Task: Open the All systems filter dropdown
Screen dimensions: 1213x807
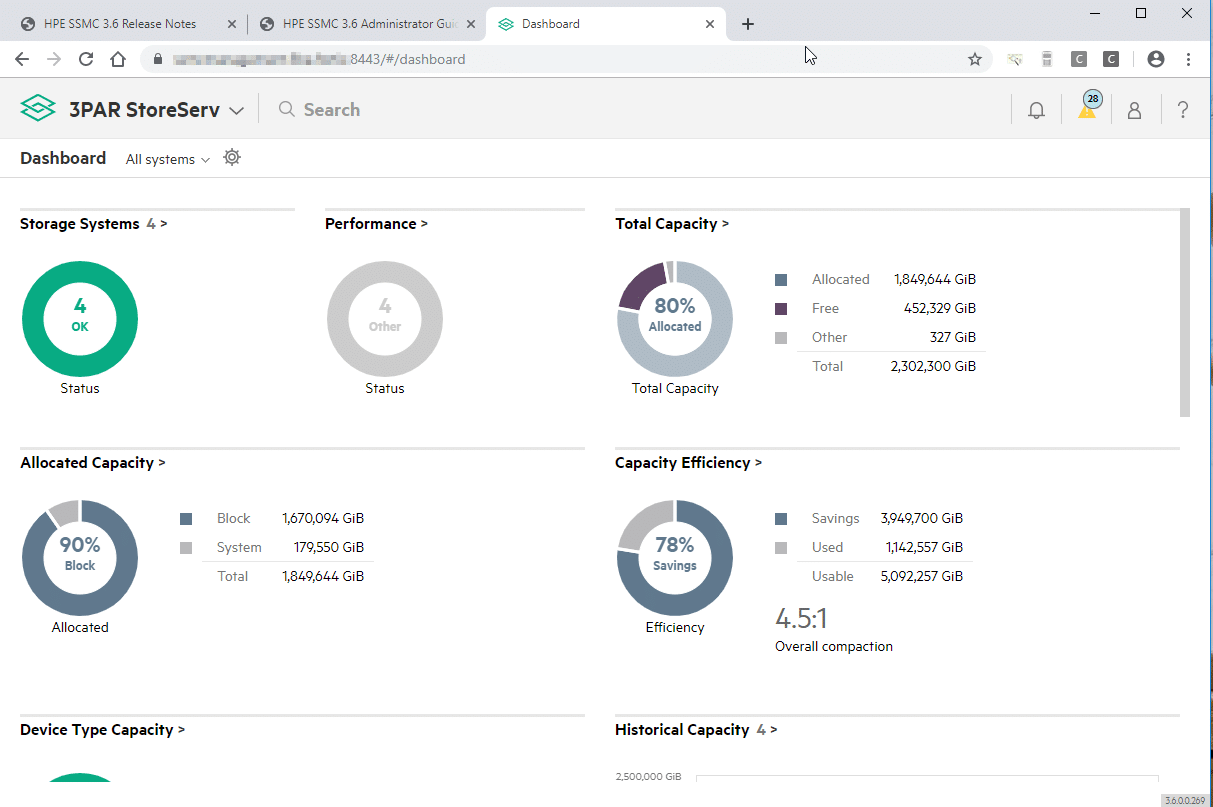Action: (167, 160)
